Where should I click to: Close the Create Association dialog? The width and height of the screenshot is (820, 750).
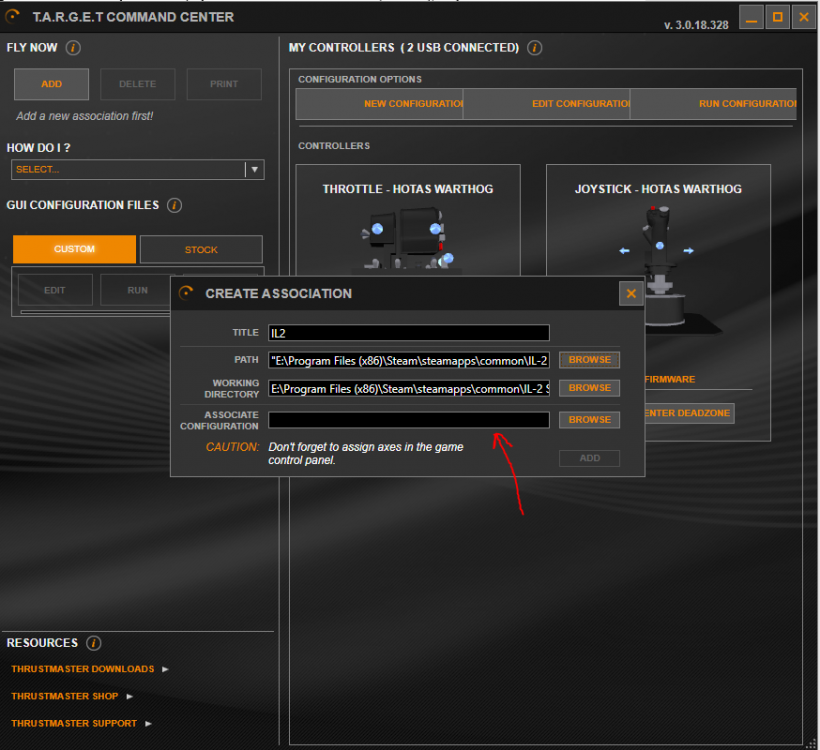click(630, 293)
